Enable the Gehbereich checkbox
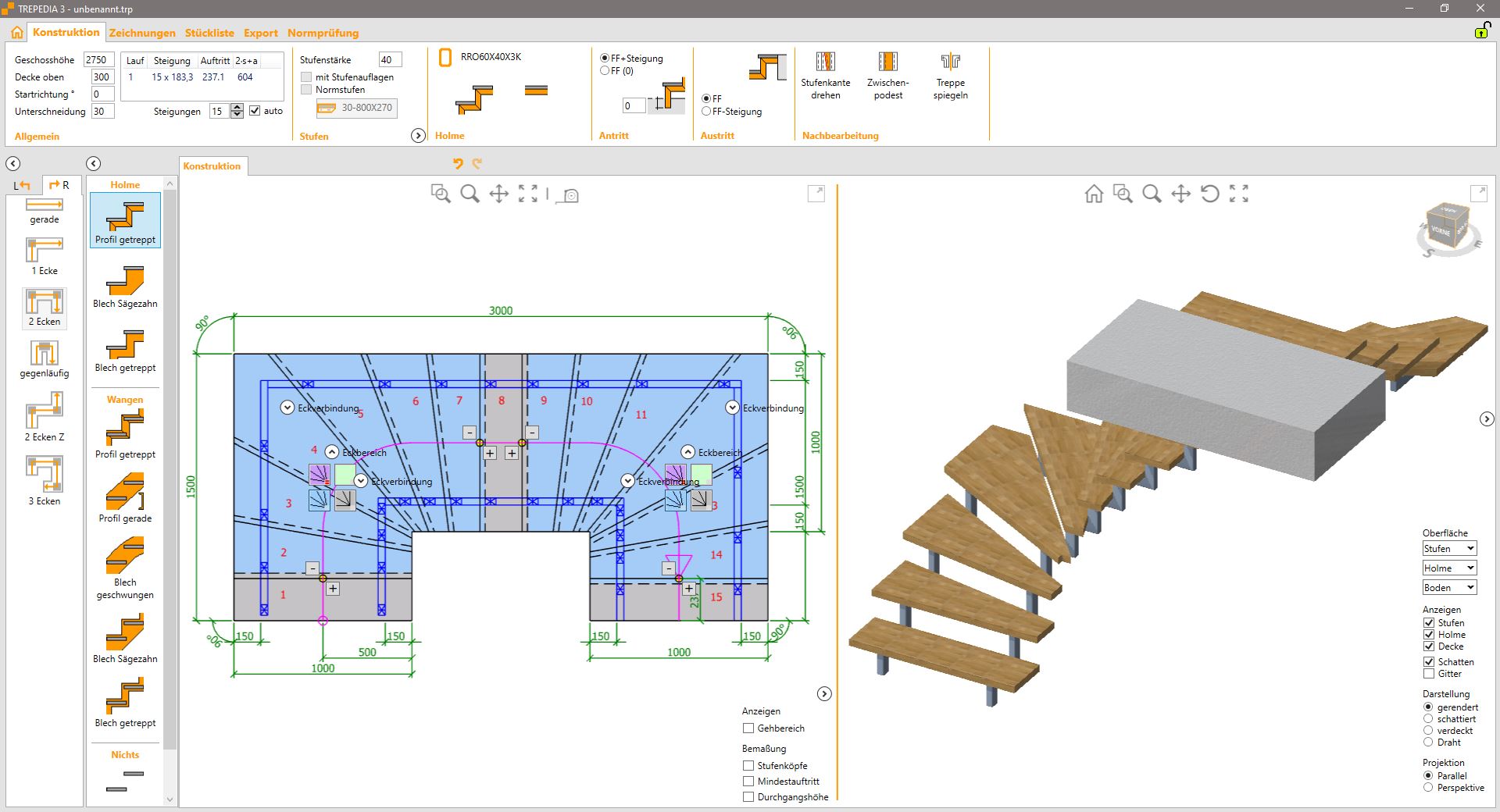 click(748, 728)
